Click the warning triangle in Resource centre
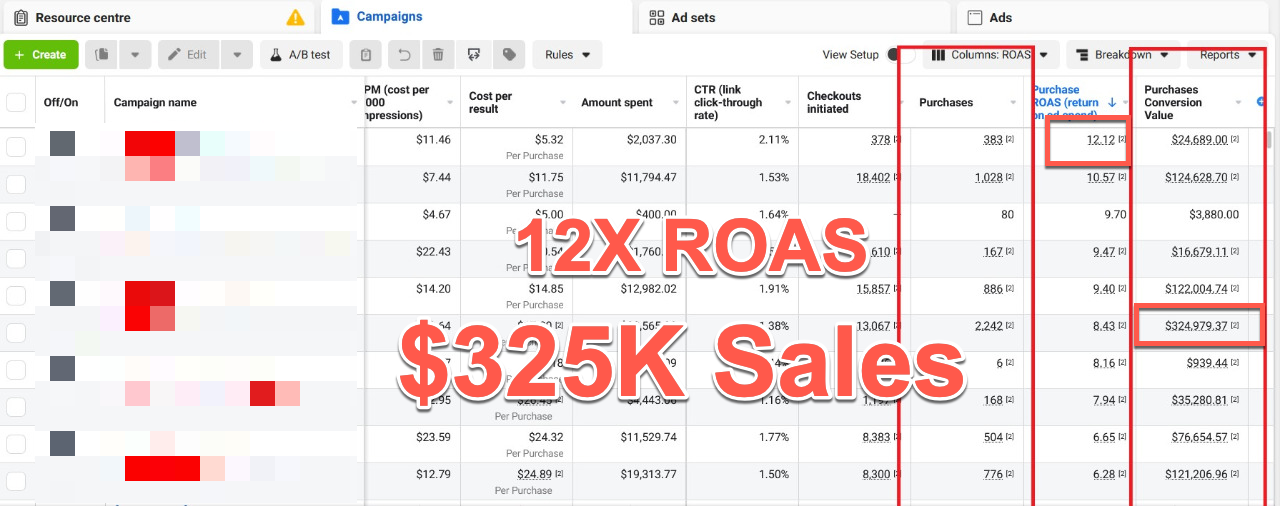Viewport: 1280px width, 506px height. [x=295, y=17]
